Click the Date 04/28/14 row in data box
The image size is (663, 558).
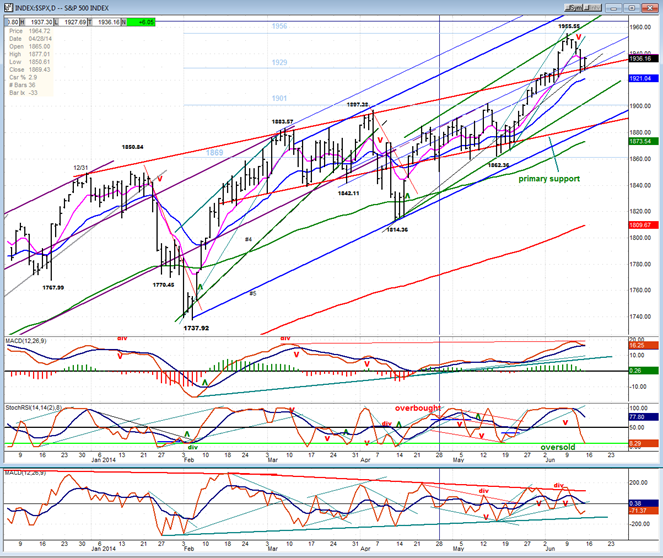tap(30, 39)
